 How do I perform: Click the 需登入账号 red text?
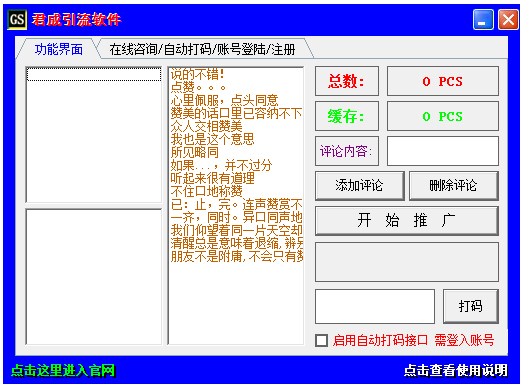[x=464, y=340]
